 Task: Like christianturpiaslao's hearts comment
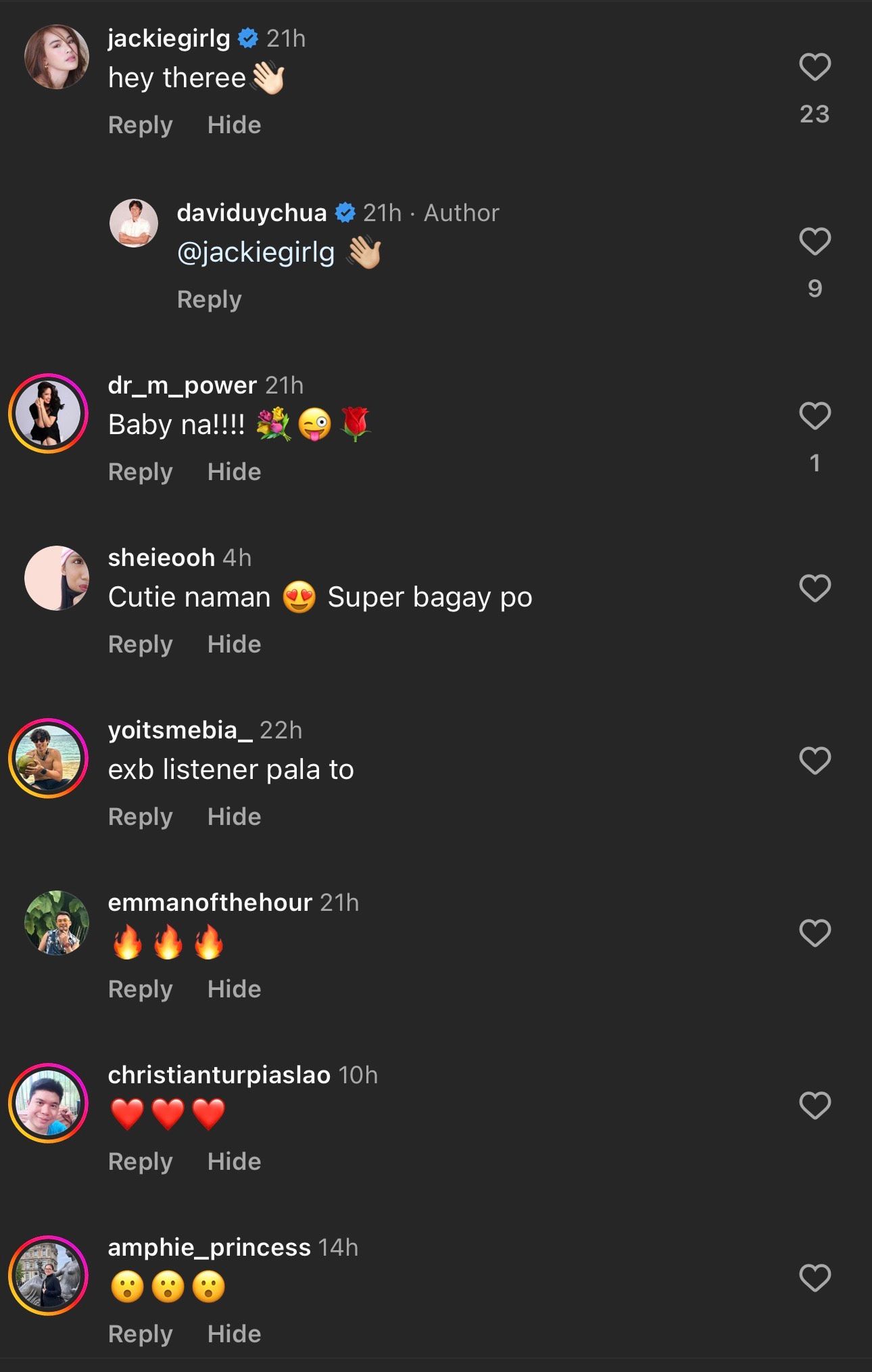[x=815, y=1106]
